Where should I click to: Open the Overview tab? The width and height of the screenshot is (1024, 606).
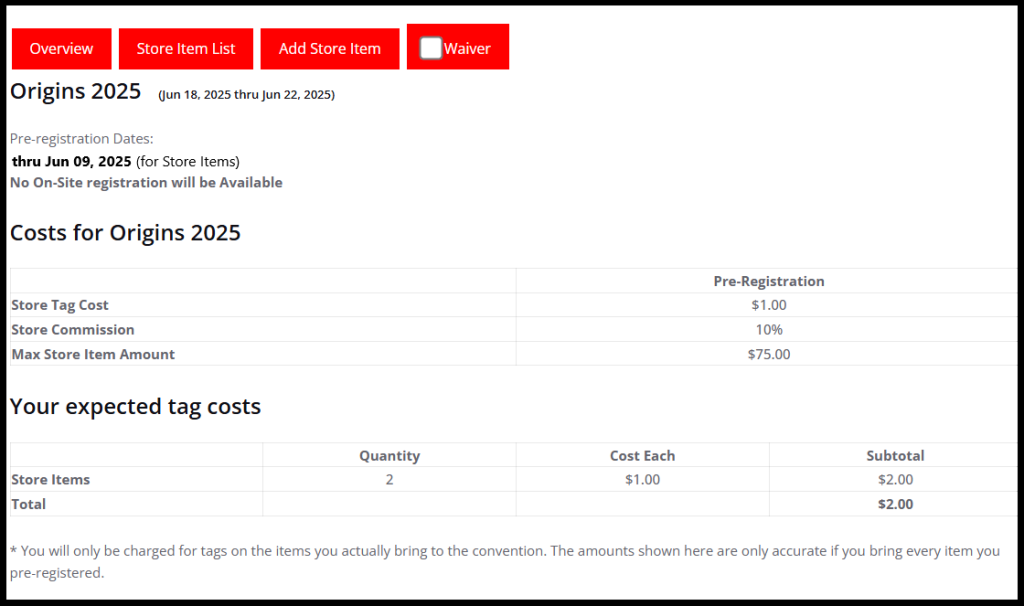tap(61, 48)
